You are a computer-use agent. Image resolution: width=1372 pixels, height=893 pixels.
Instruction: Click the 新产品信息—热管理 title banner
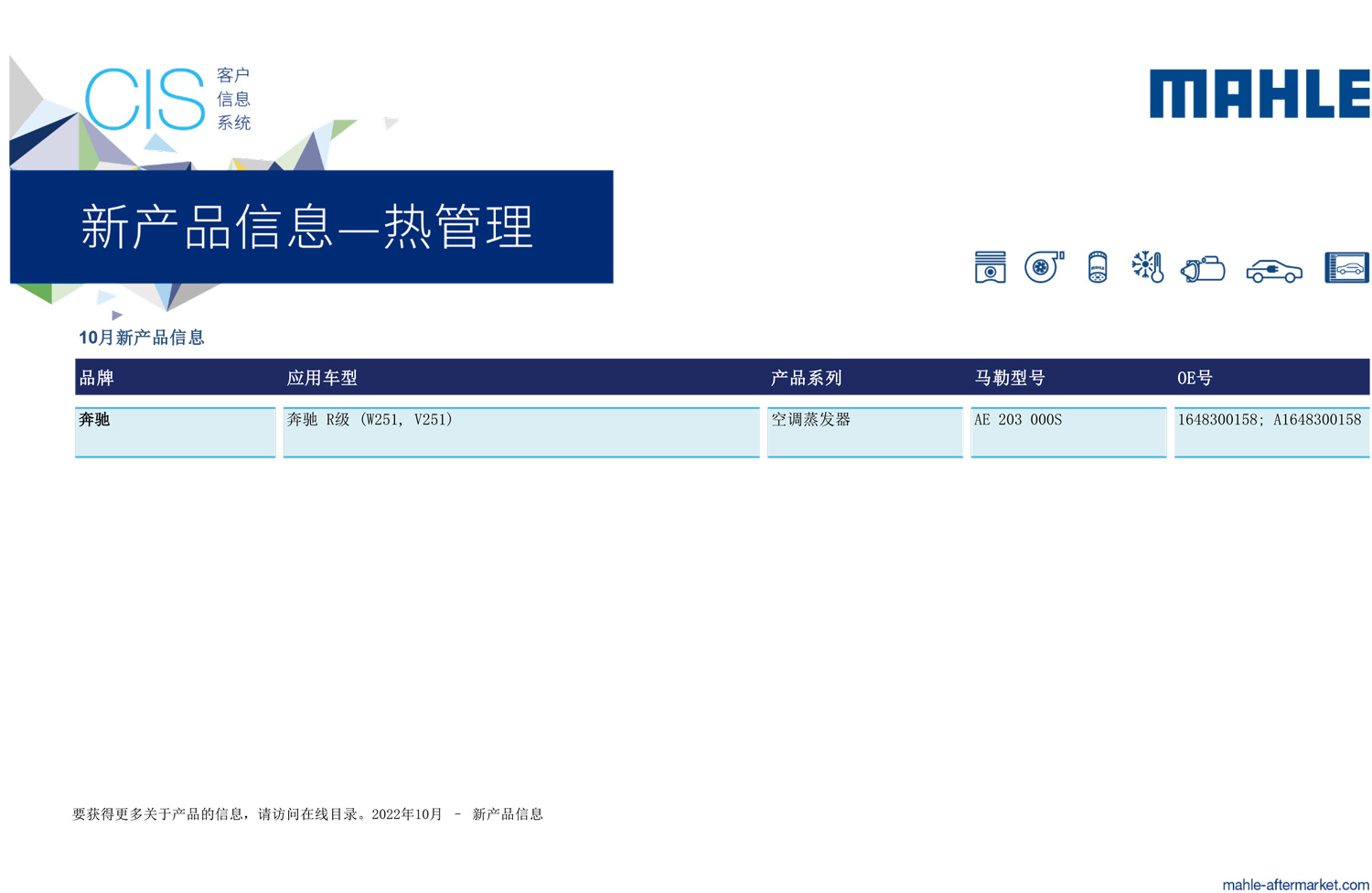coord(311,227)
